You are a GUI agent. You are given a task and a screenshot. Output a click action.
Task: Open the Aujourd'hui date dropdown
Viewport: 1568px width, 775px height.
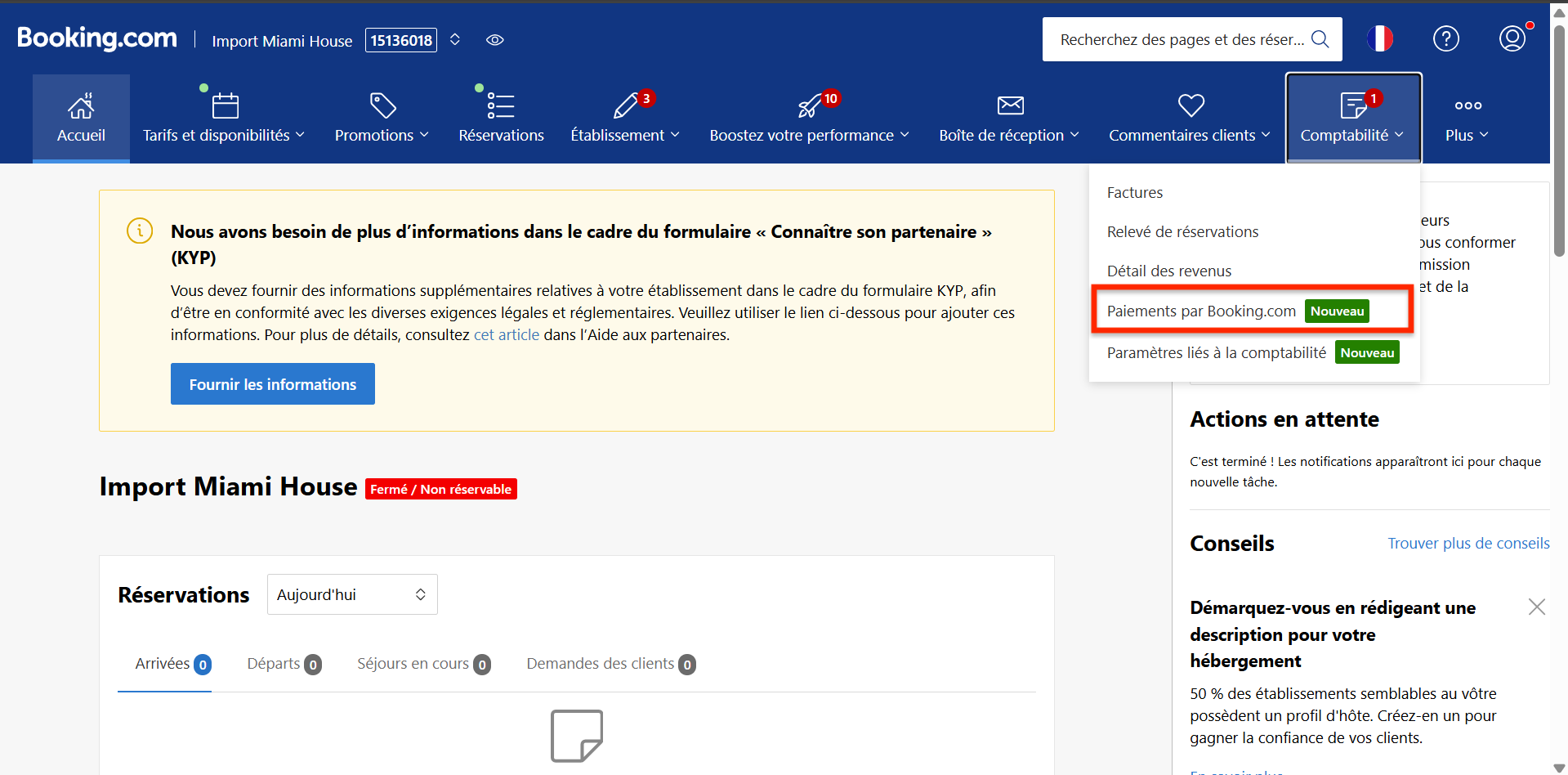pyautogui.click(x=351, y=594)
